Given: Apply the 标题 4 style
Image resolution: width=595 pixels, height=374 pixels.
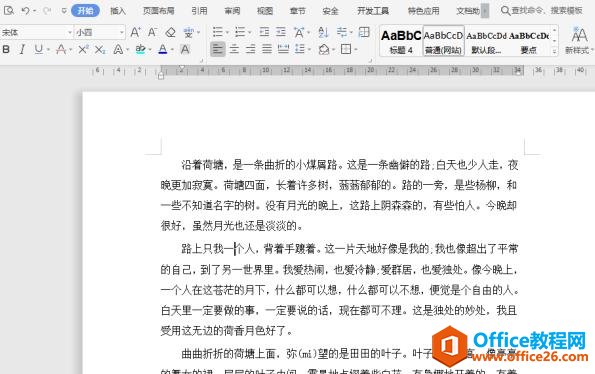Looking at the screenshot, I should [x=401, y=41].
